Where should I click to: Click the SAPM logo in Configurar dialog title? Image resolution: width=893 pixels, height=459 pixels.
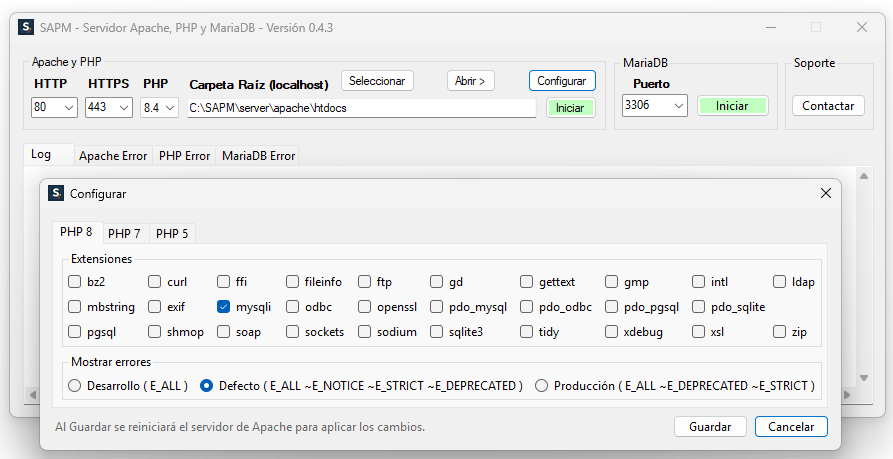point(56,193)
